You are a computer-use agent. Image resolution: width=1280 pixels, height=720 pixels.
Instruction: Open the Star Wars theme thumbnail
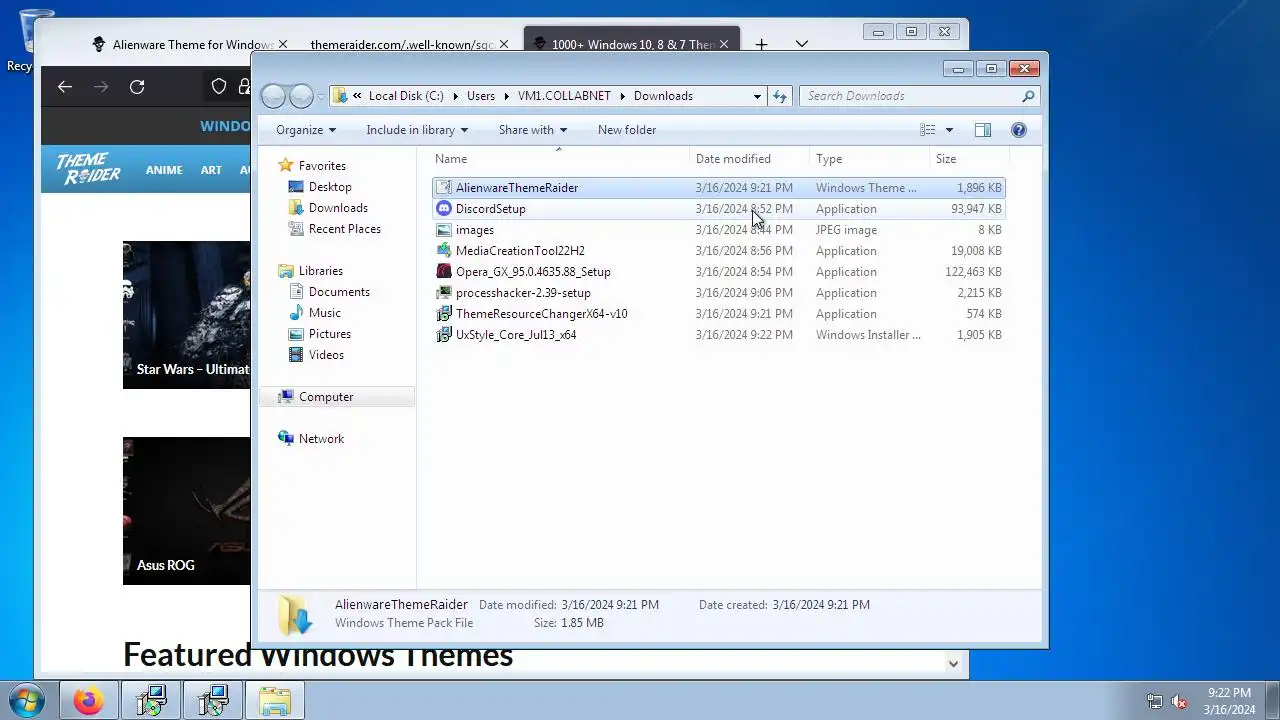coord(187,315)
